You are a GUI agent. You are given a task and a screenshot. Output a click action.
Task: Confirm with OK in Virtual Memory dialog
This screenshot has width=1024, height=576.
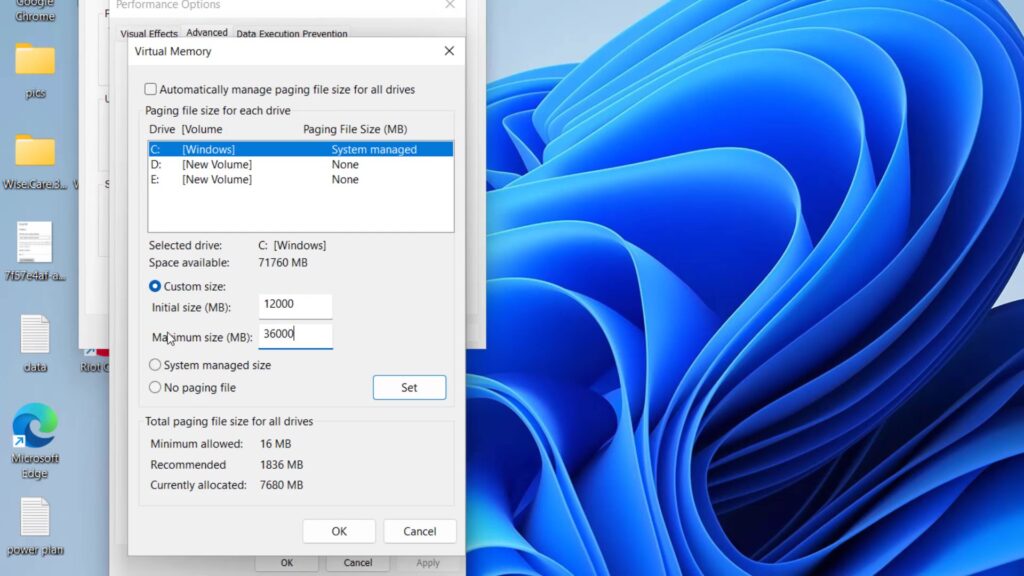click(x=339, y=530)
